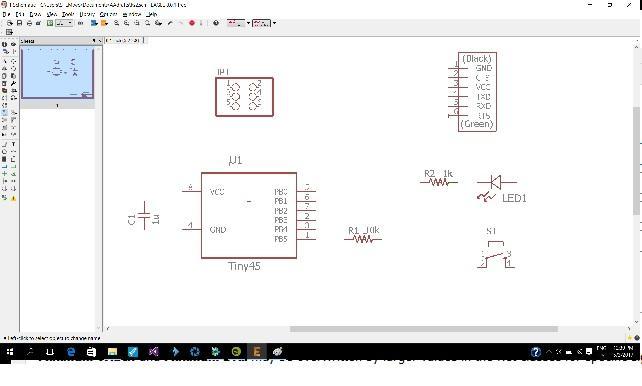The height and width of the screenshot is (386, 642).
Task: Click the horizontal scrollbar of the schematic
Action: 424,329
